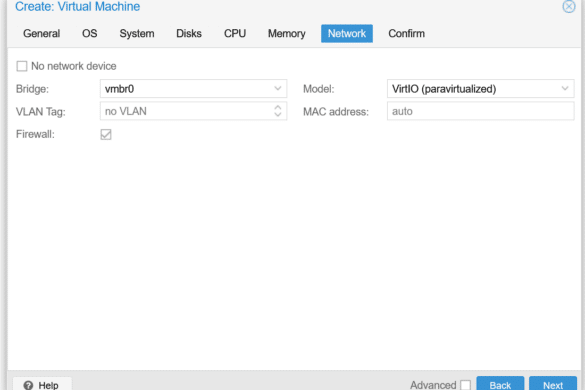Open the Bridge dropdown arrow

[x=278, y=88]
